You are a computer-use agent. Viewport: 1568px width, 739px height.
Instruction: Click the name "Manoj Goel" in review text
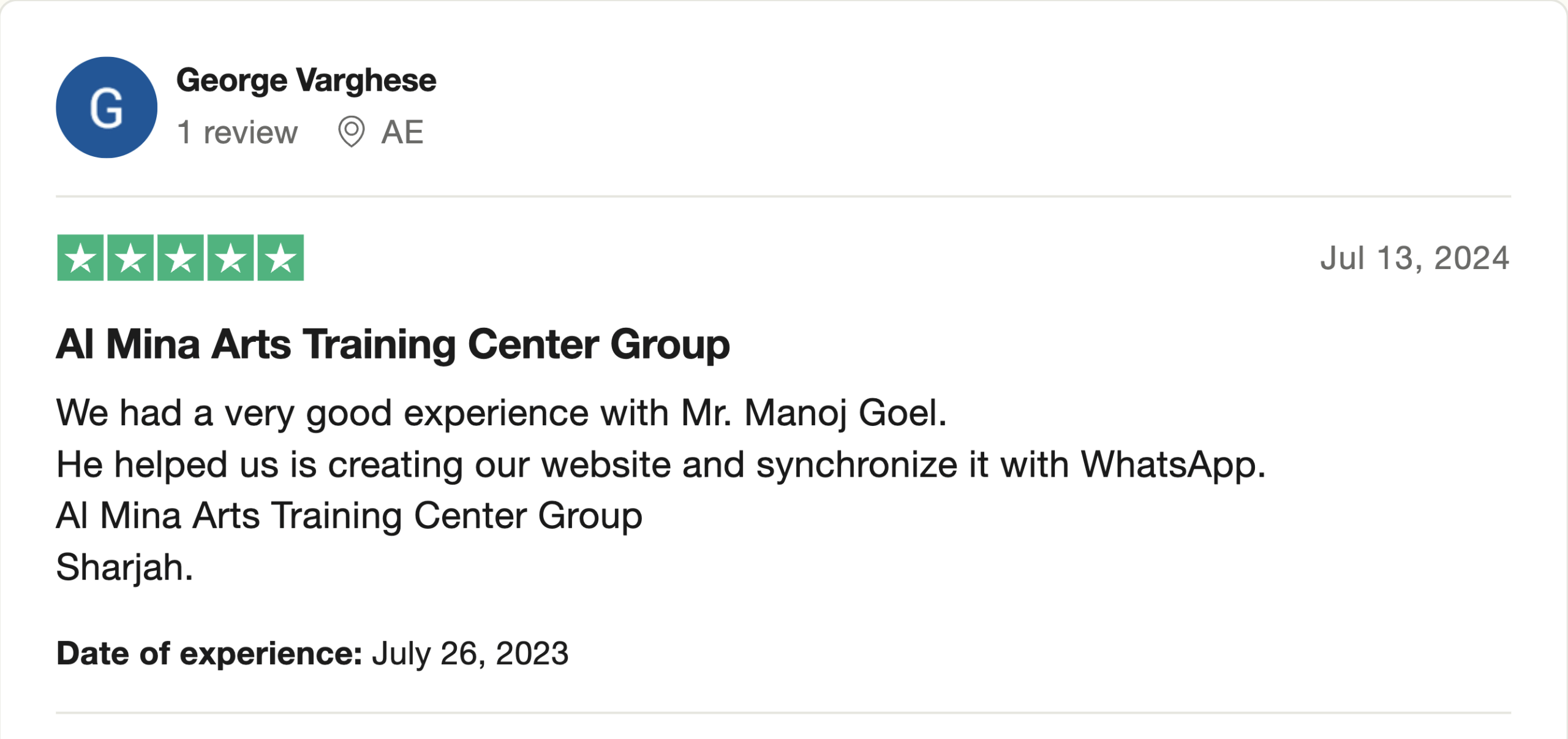pos(845,412)
